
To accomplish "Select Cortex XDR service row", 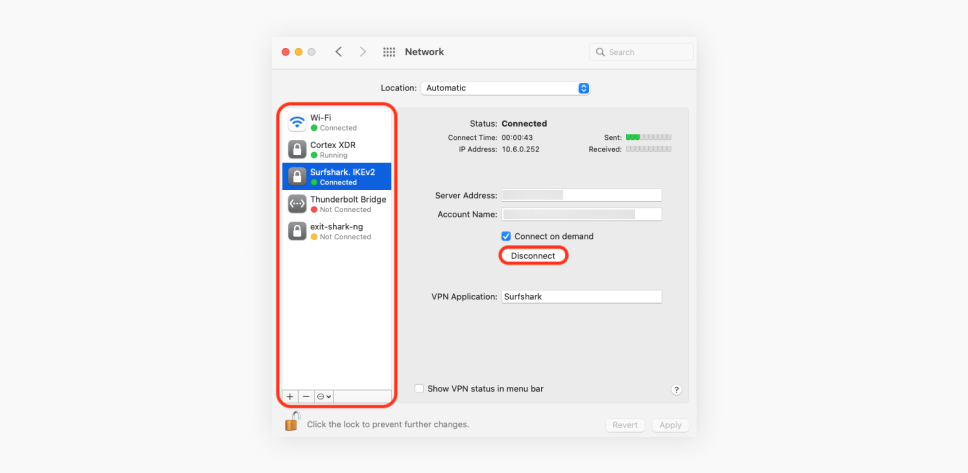I will point(336,149).
